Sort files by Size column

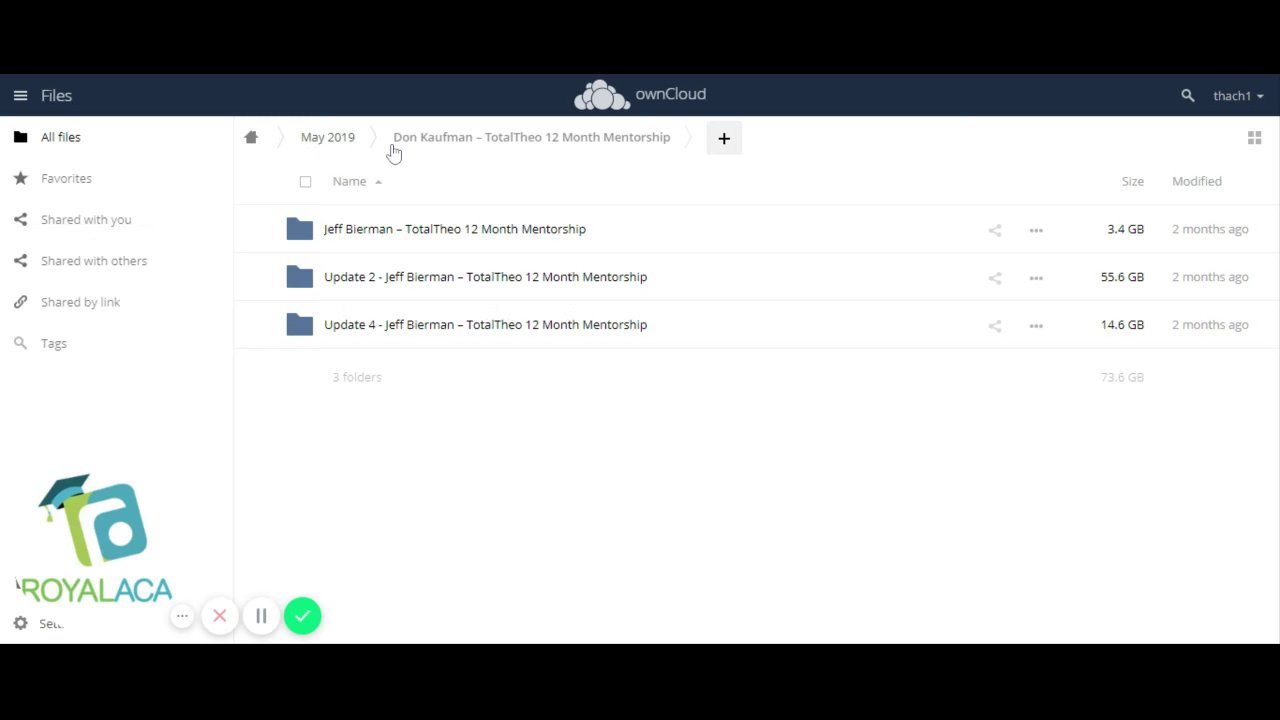pos(1132,181)
